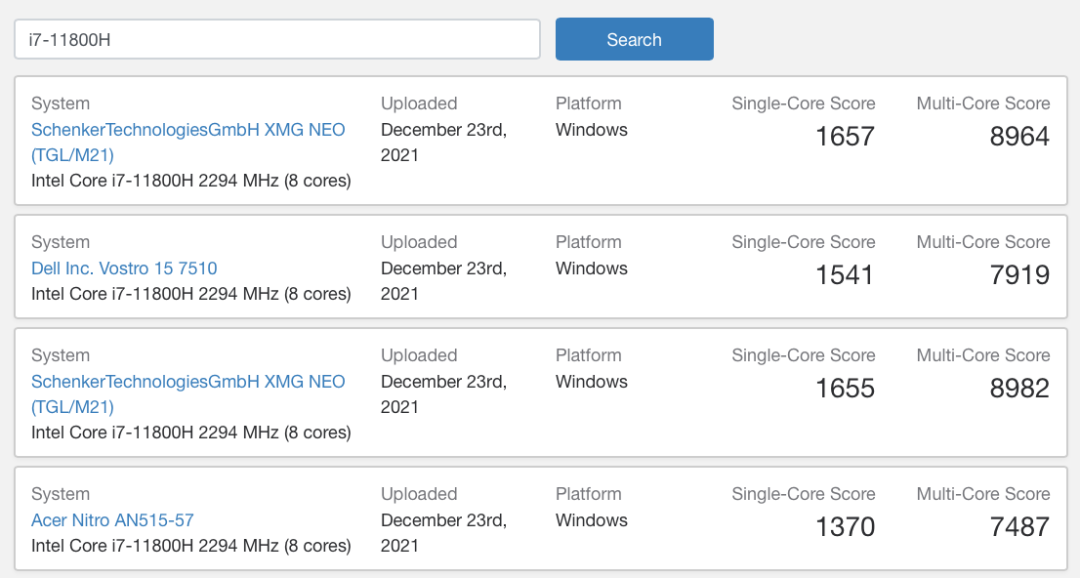Click the CPU details under Acer Nitro link
1080x578 pixels.
[x=191, y=546]
